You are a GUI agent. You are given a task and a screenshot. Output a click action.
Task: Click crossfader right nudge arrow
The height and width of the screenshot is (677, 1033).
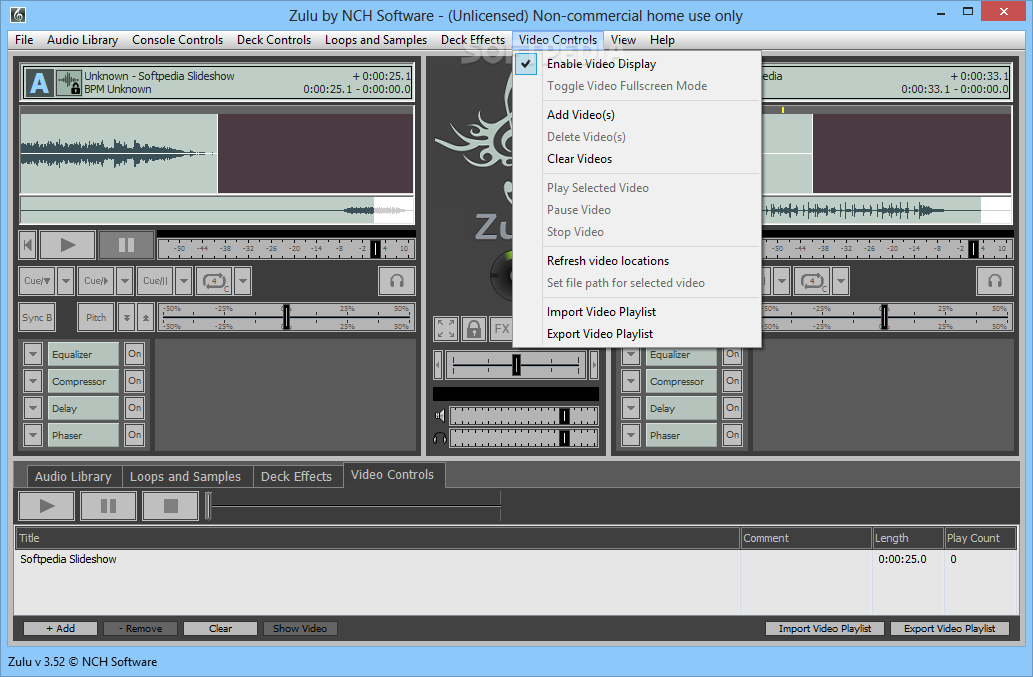(x=594, y=365)
